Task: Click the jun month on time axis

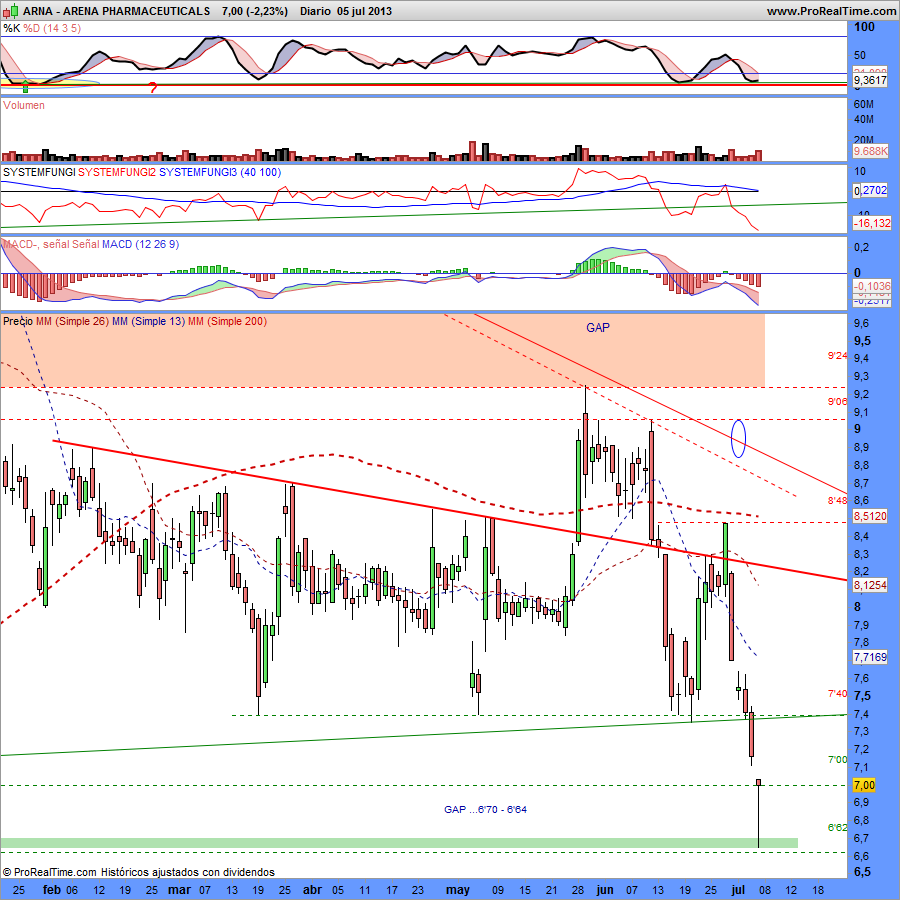Action: coord(604,890)
